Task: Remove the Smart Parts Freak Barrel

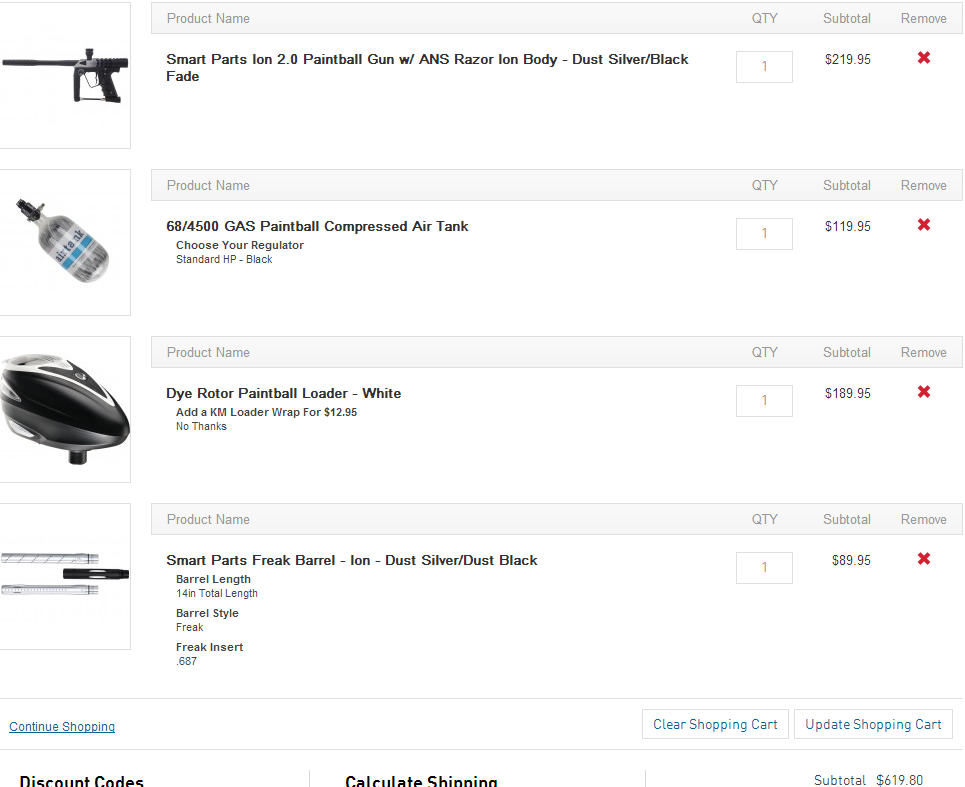Action: (x=924, y=559)
